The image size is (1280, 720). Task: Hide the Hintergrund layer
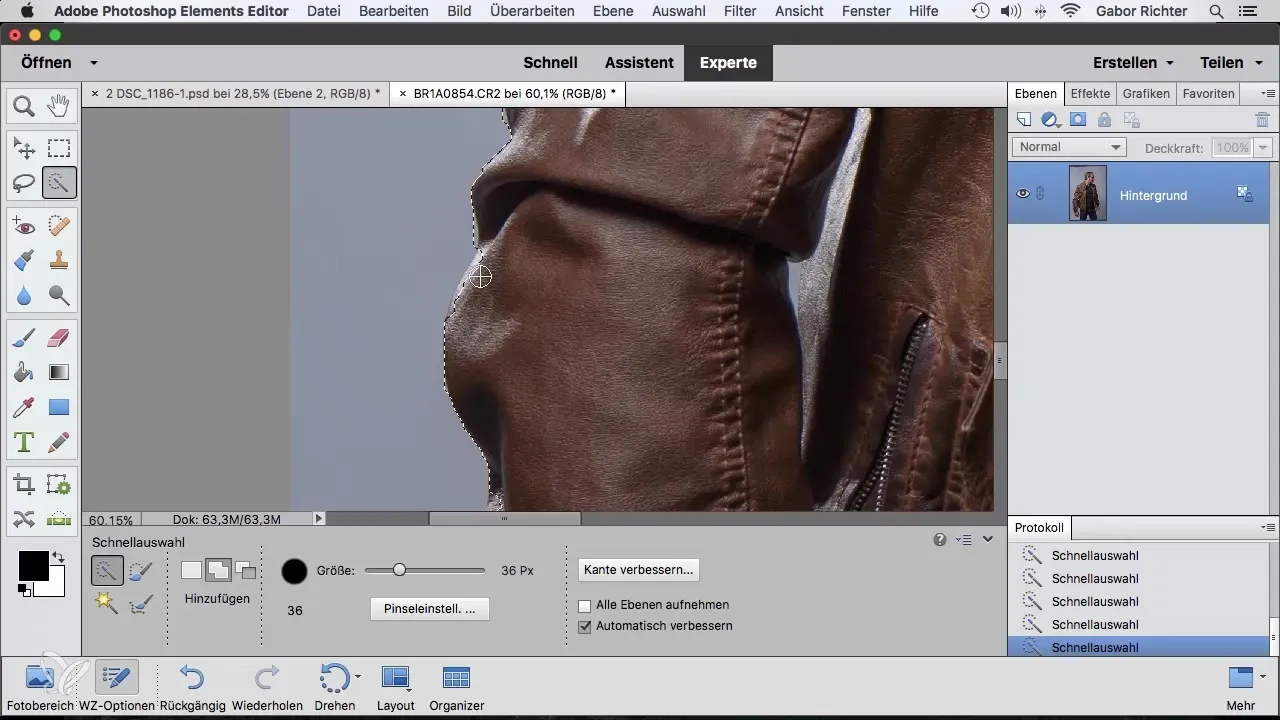[1023, 194]
